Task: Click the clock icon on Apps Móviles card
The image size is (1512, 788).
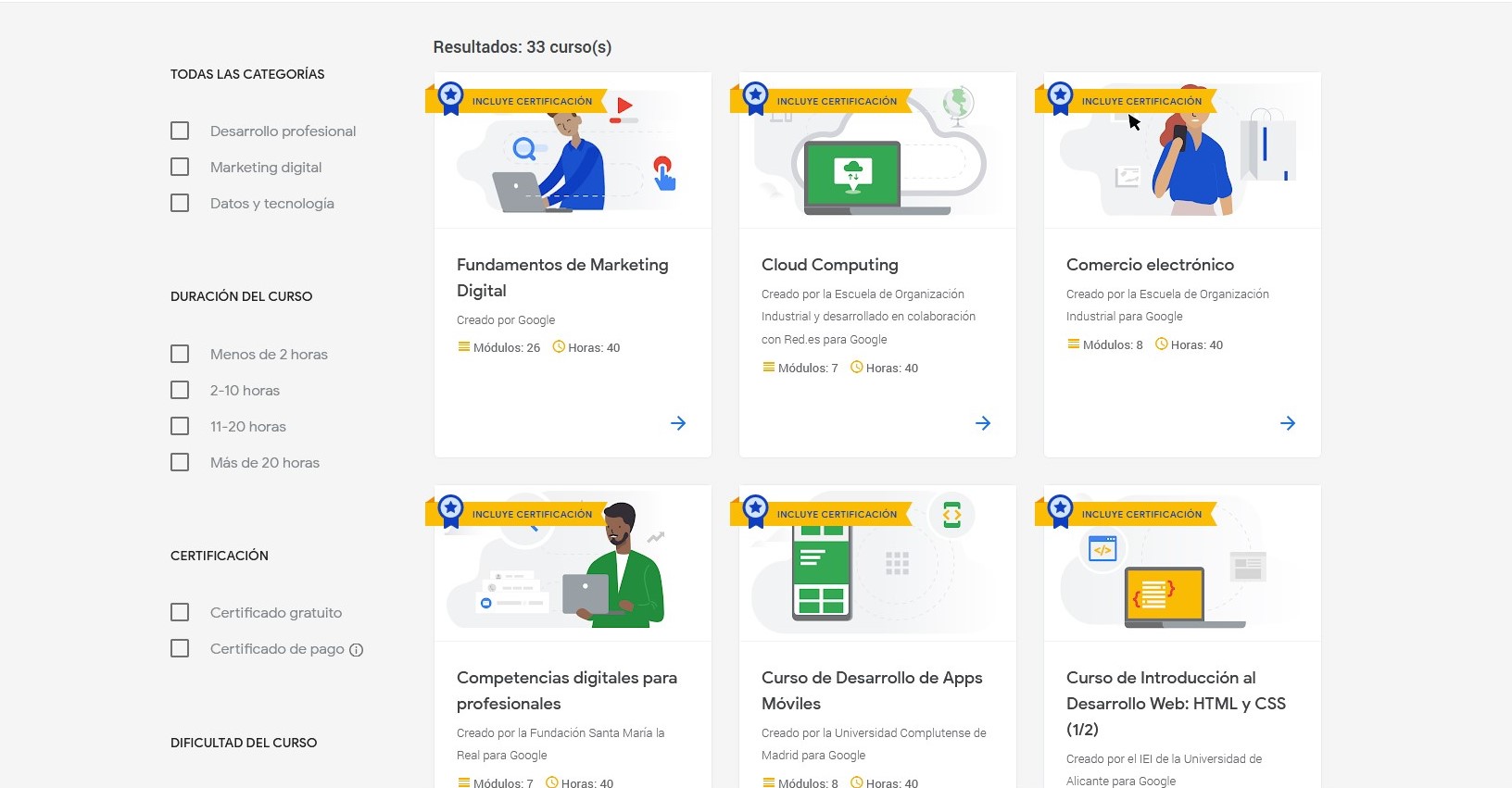Action: 857,782
